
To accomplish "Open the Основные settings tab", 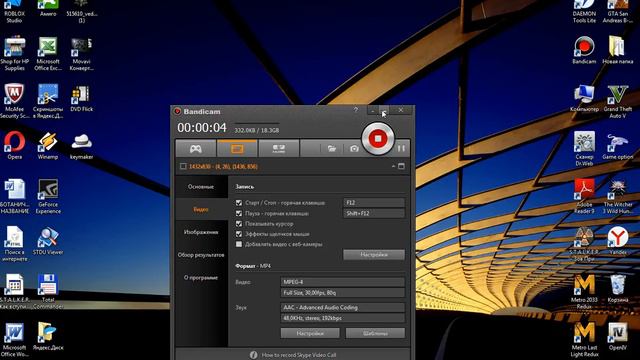I will pyautogui.click(x=201, y=187).
